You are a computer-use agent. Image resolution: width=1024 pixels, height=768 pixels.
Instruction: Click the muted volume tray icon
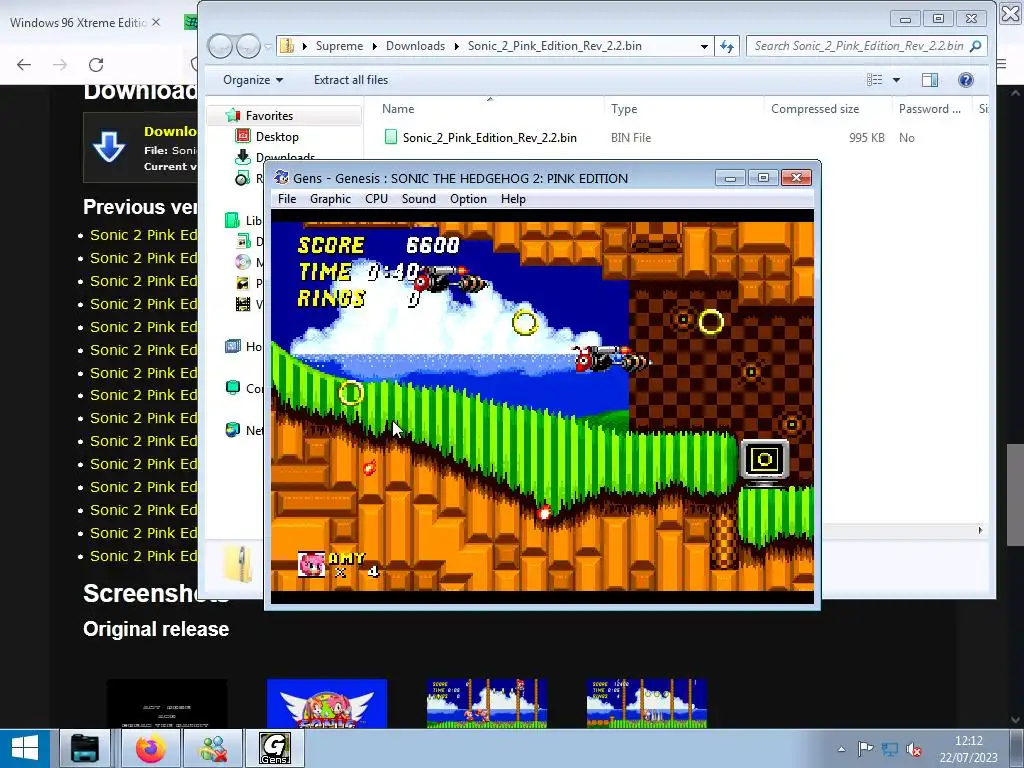click(914, 749)
